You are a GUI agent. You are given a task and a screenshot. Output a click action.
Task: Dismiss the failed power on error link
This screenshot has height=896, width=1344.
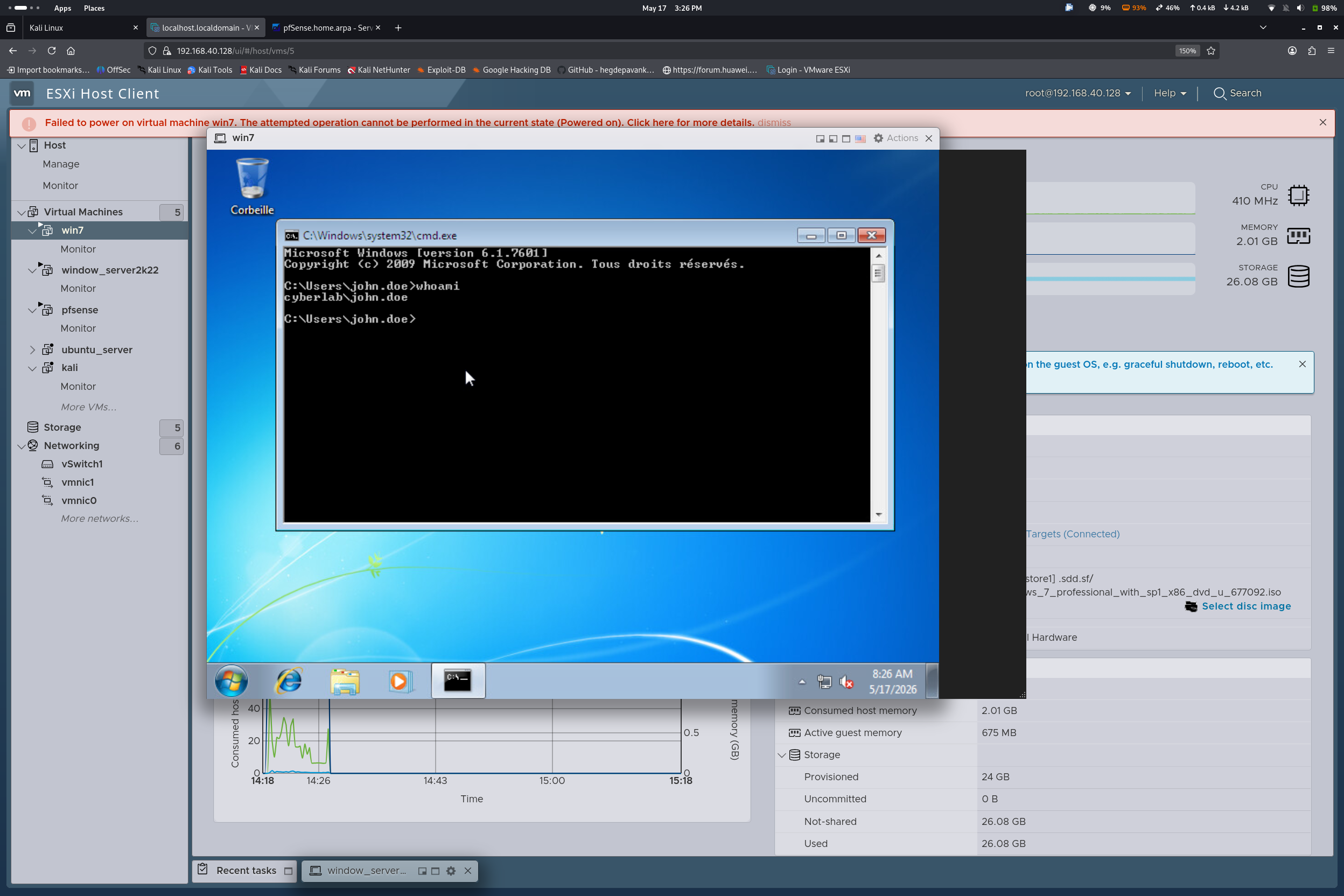pos(774,122)
